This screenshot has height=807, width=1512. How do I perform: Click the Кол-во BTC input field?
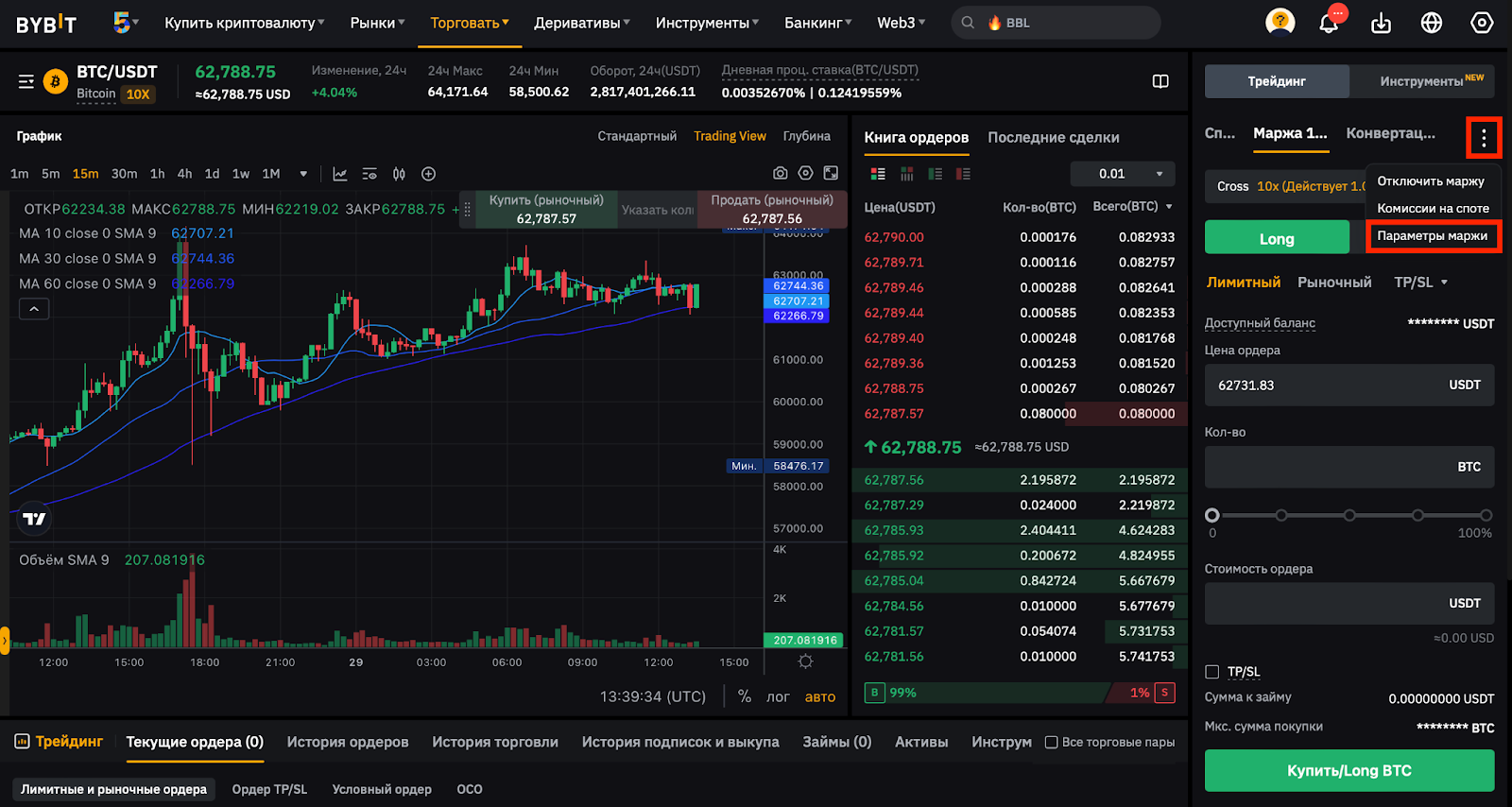click(1349, 467)
